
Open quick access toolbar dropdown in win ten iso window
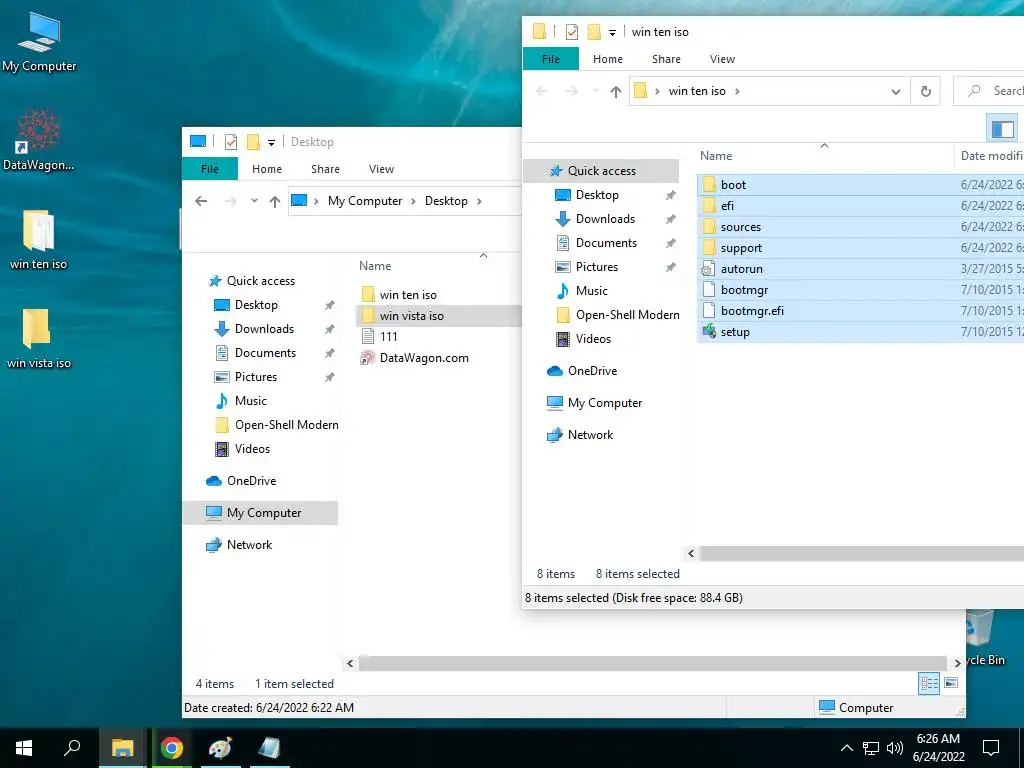coord(612,32)
